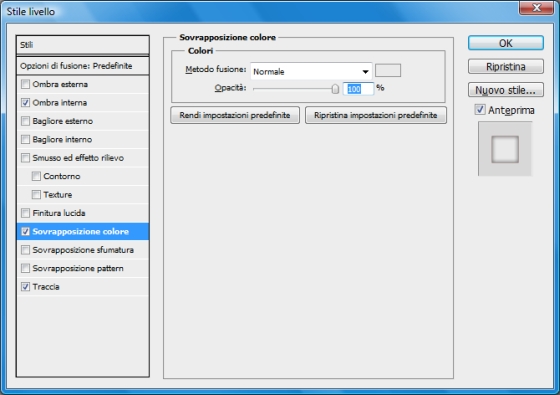Enable the Ombra esterna checkbox

(x=25, y=84)
